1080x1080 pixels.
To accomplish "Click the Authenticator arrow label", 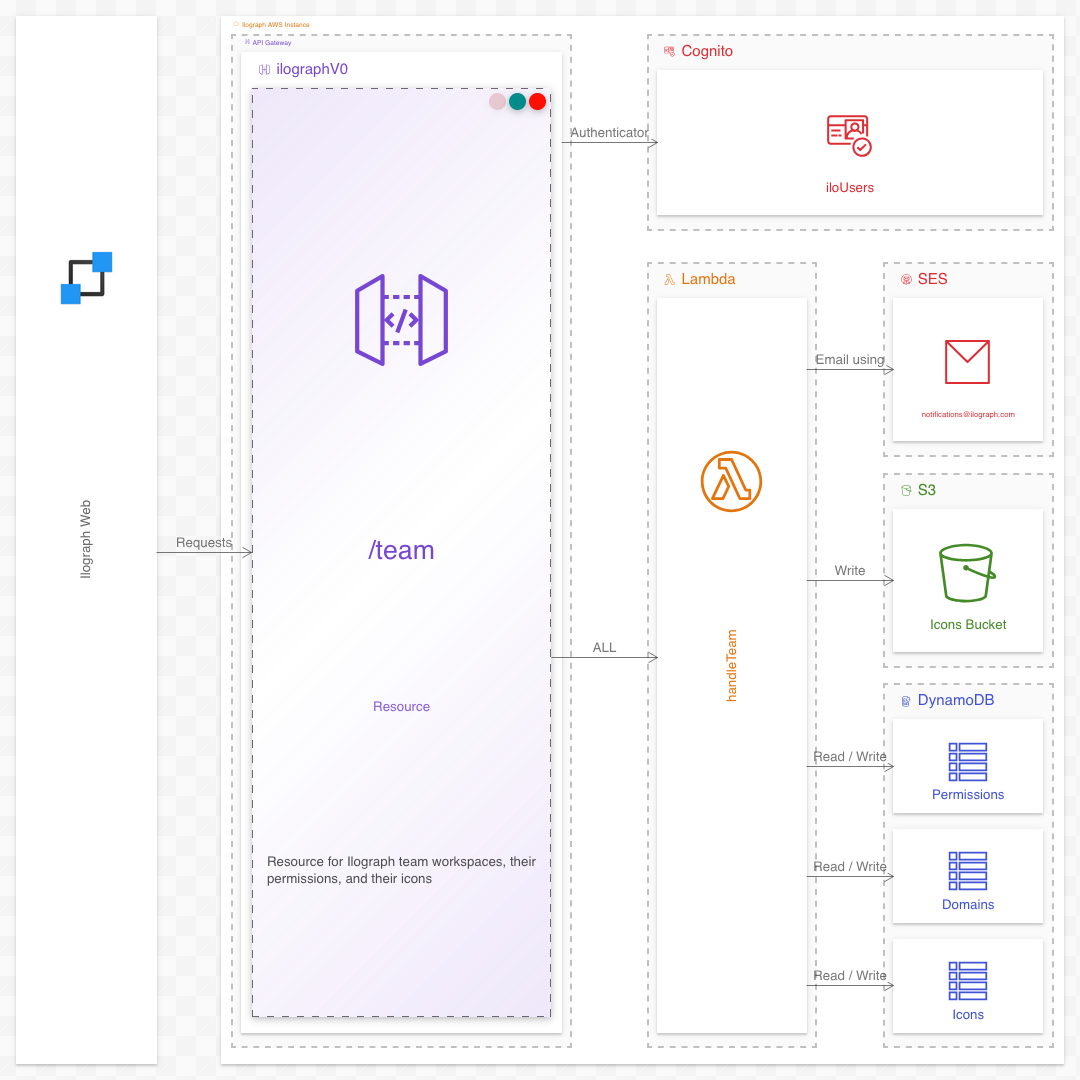I will [609, 132].
